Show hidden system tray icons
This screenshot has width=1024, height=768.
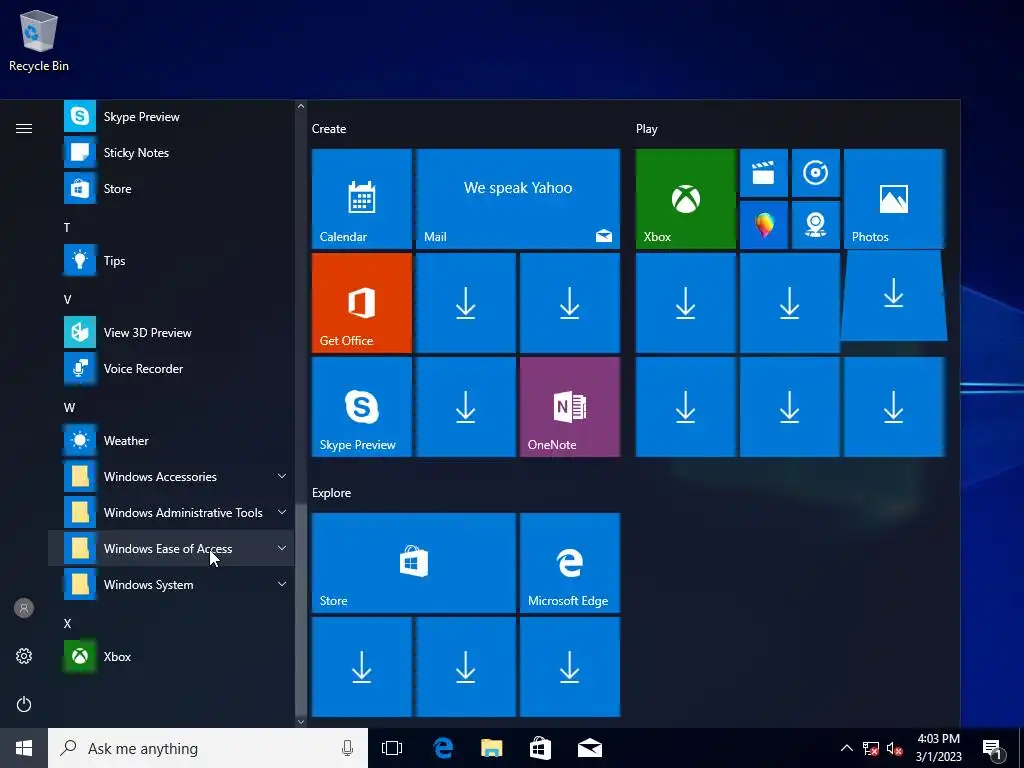(x=846, y=748)
